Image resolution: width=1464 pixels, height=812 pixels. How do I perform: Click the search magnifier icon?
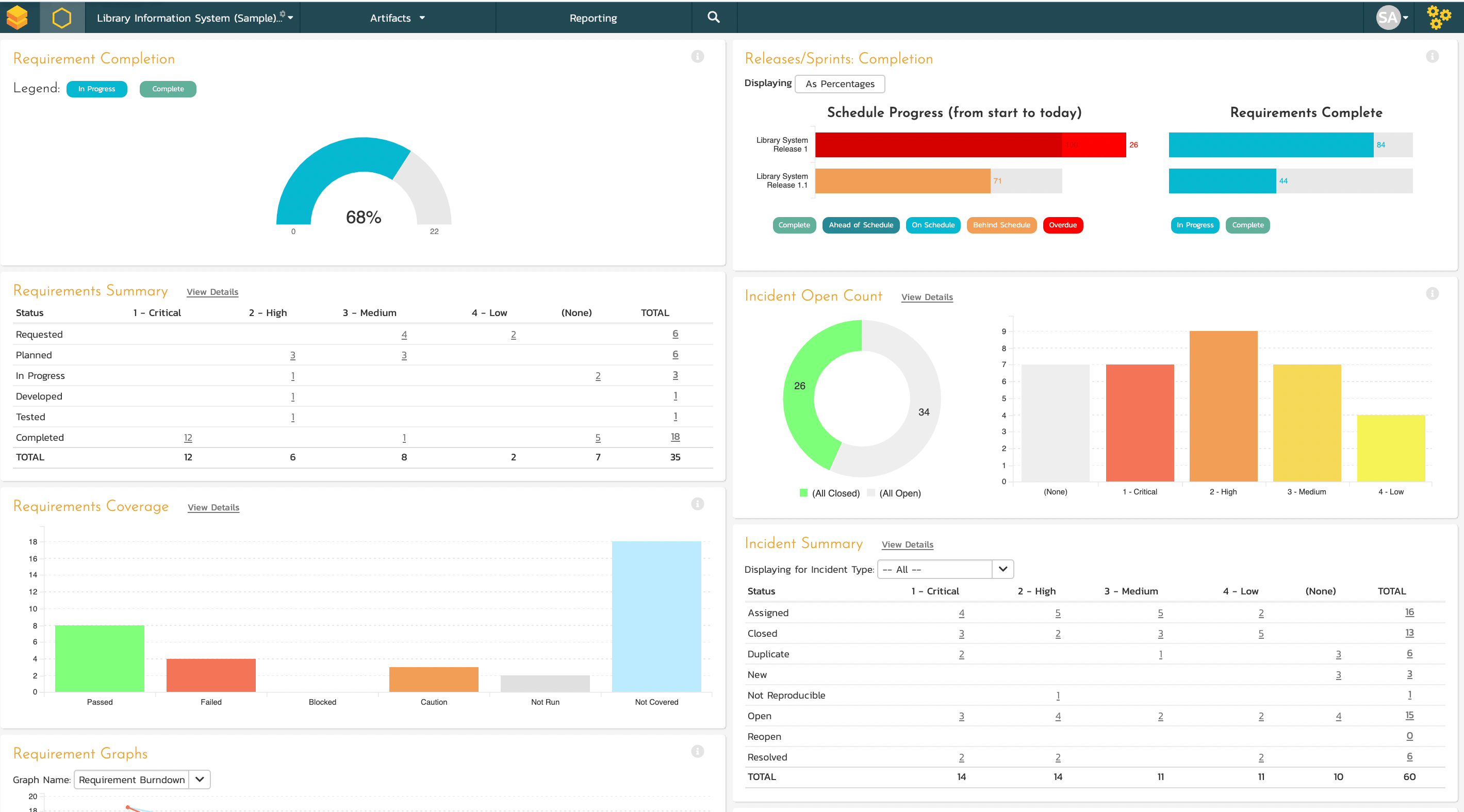click(713, 18)
